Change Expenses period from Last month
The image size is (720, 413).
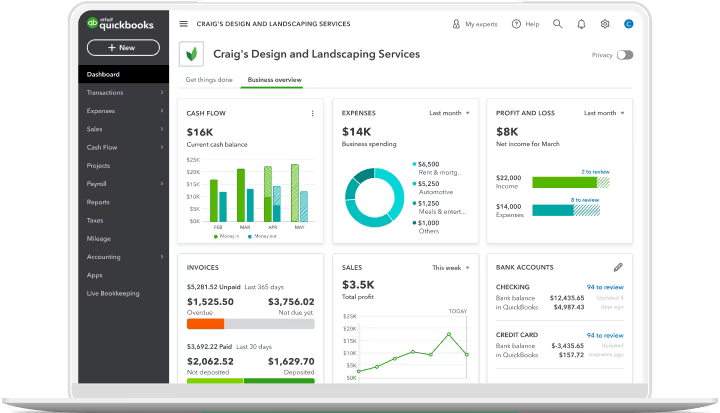point(450,113)
